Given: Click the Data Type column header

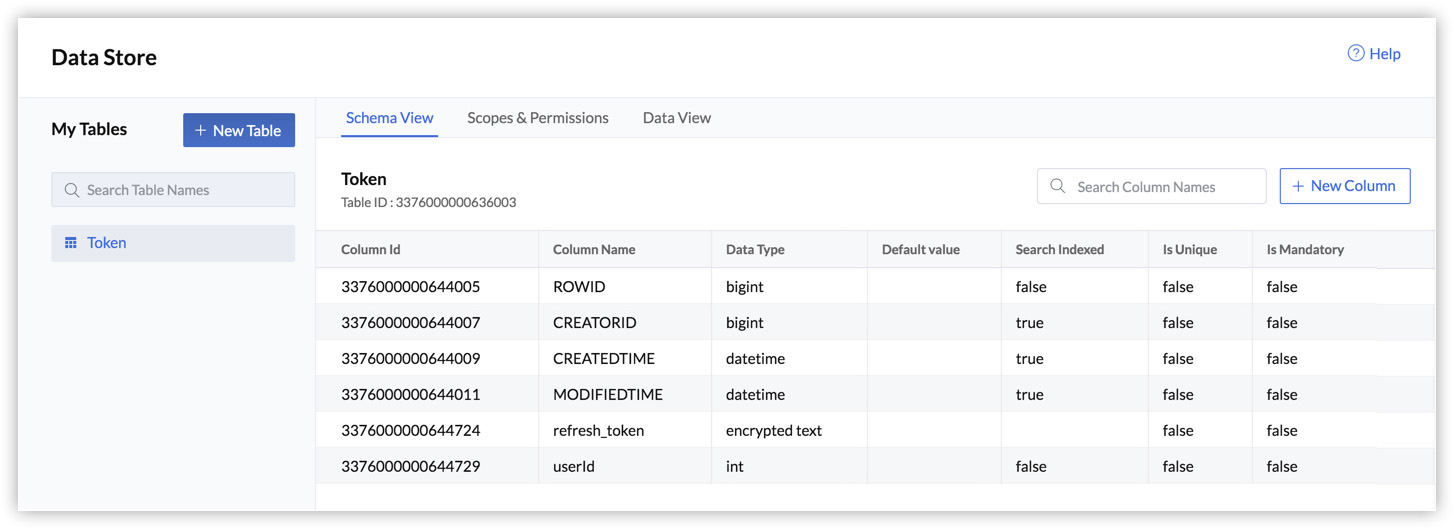Looking at the screenshot, I should coord(755,250).
